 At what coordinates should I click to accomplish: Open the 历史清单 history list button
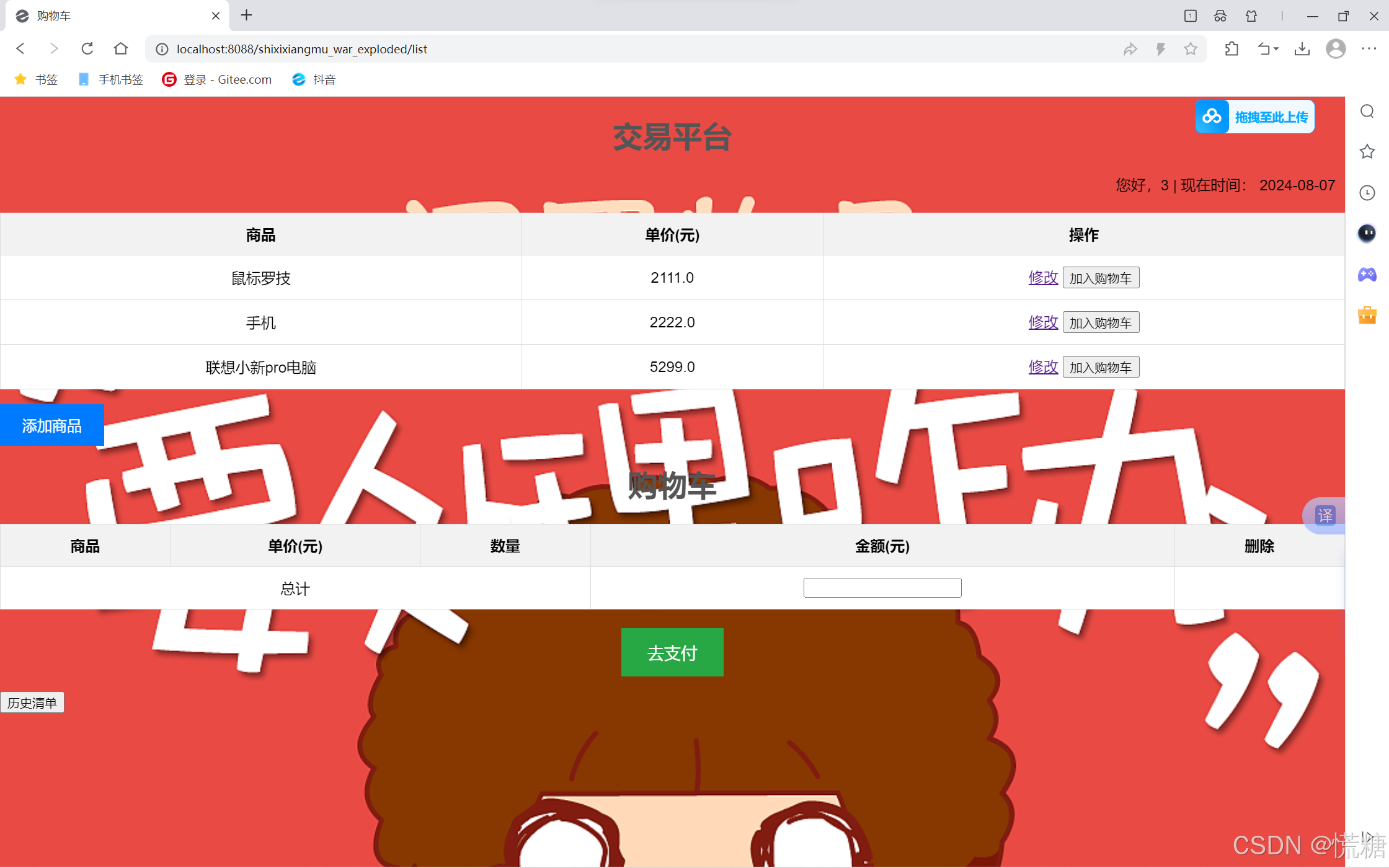(x=32, y=702)
